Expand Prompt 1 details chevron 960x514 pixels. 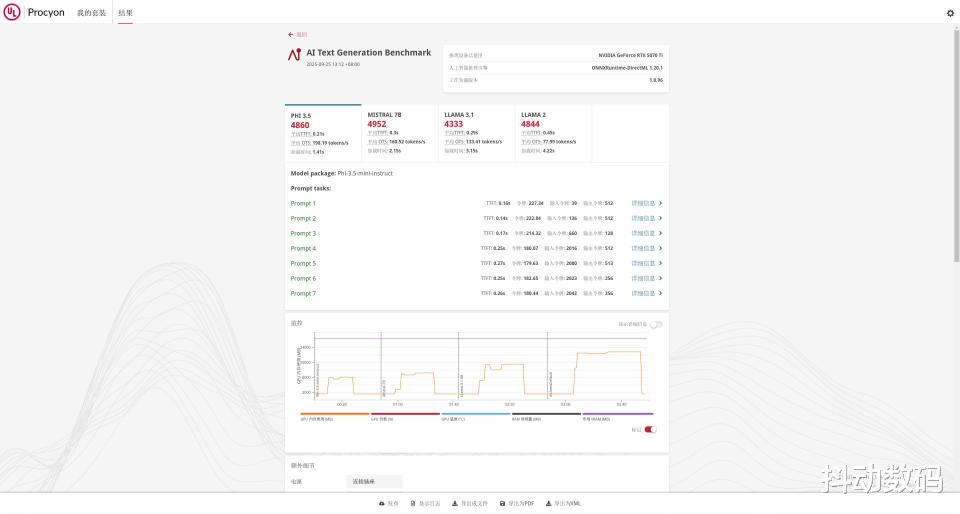660,203
